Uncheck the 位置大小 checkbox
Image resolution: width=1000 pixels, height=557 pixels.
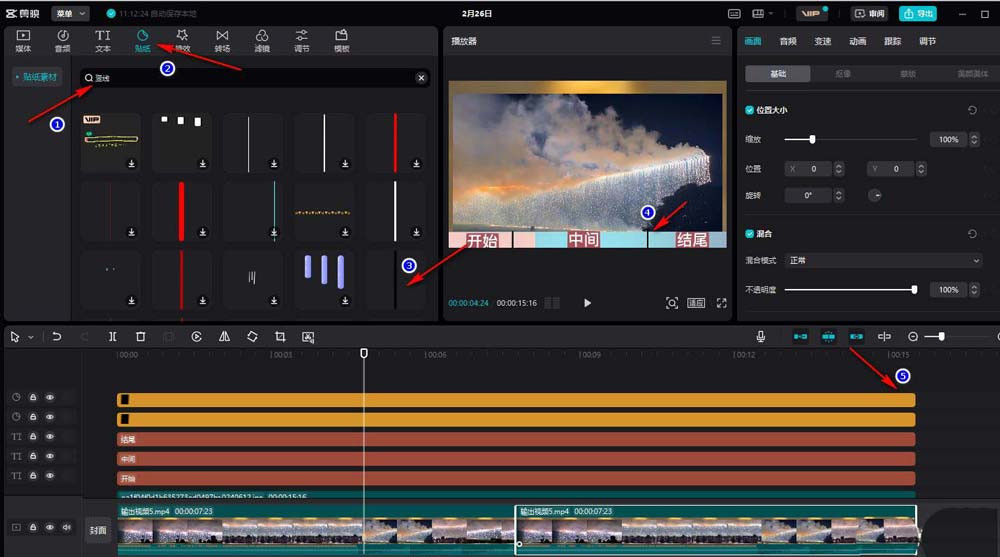[x=751, y=110]
